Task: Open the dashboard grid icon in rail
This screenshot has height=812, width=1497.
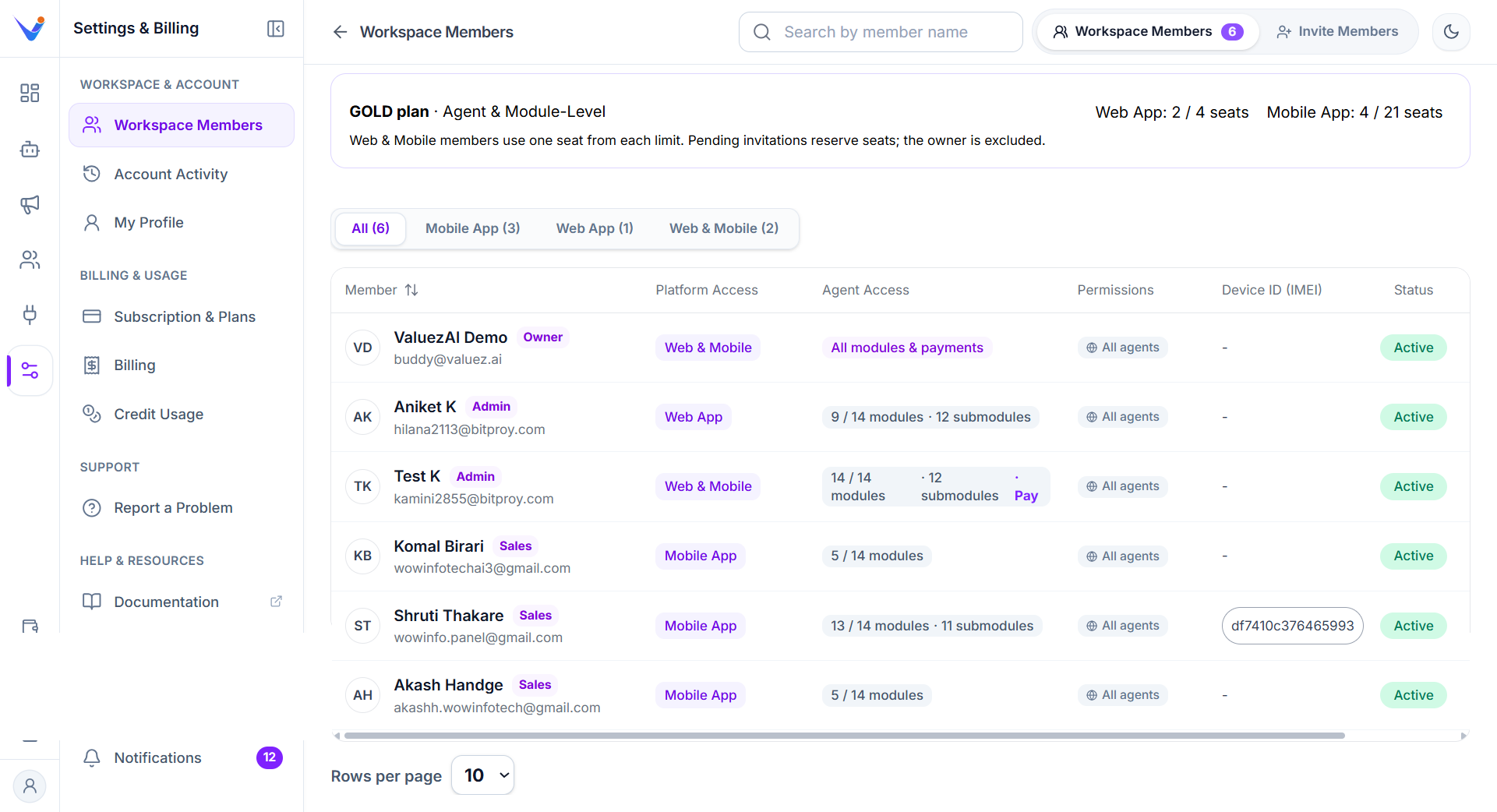Action: tap(30, 94)
